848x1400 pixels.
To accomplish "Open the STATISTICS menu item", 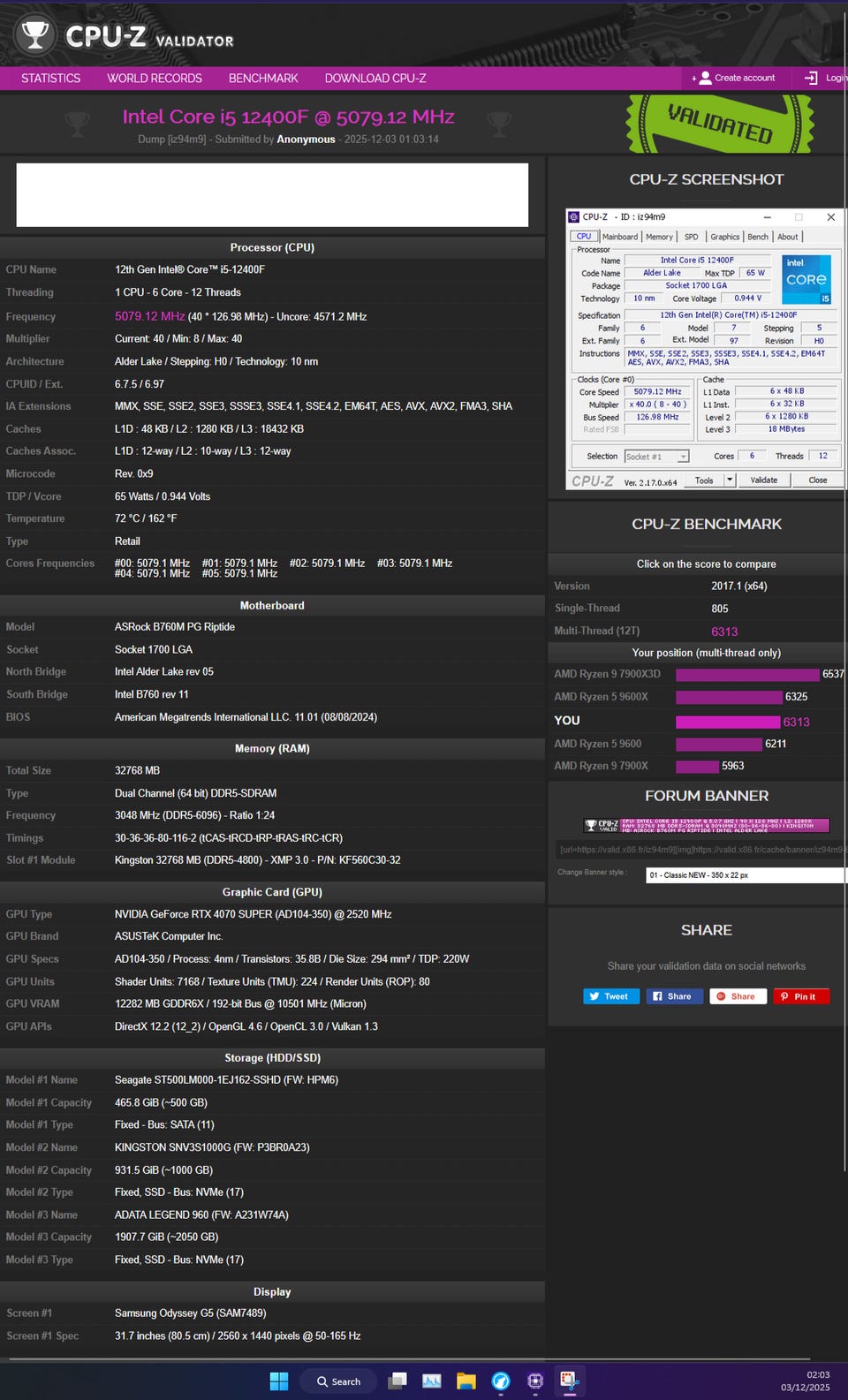I will pyautogui.click(x=50, y=78).
